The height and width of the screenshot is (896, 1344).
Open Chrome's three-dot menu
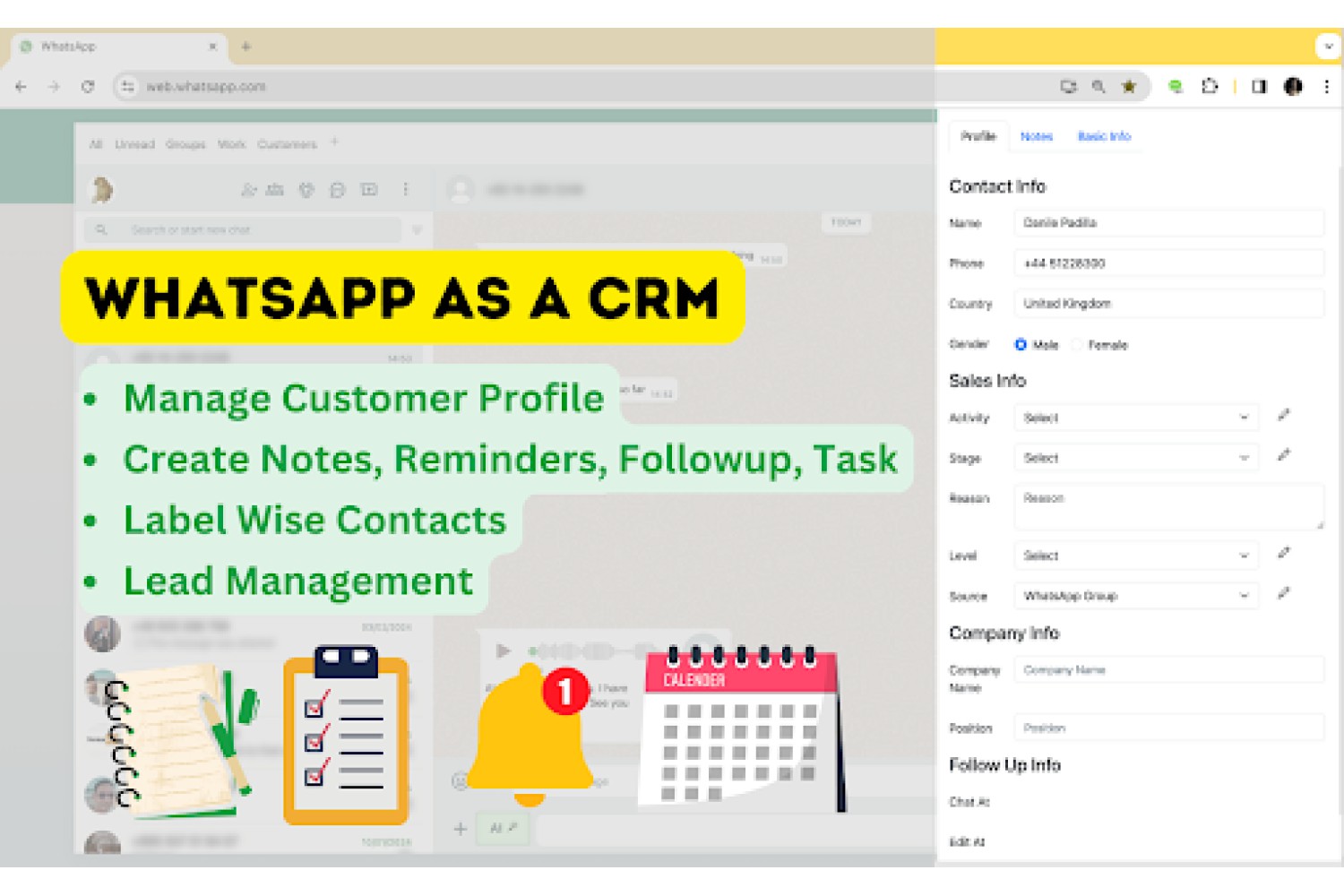click(1327, 87)
